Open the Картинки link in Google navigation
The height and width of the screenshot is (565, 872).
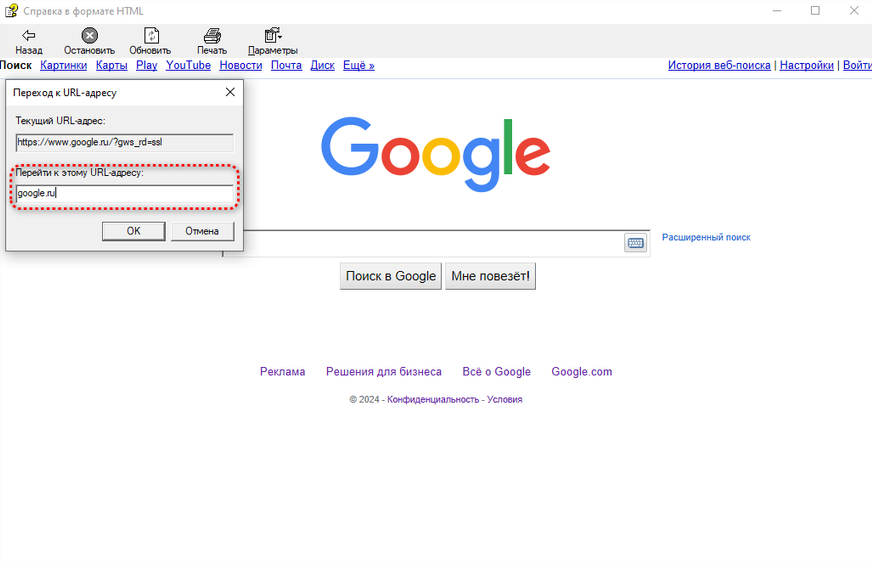[x=64, y=65]
